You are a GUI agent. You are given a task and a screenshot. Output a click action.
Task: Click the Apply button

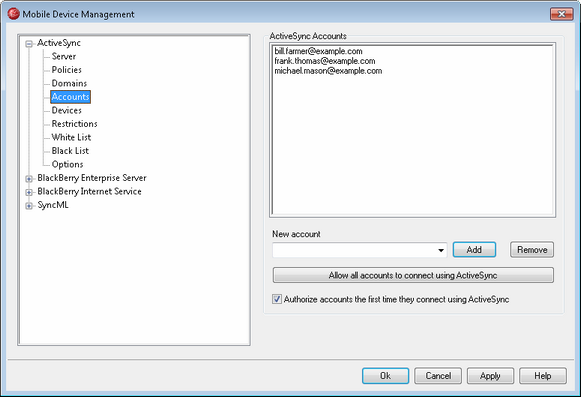click(x=490, y=376)
